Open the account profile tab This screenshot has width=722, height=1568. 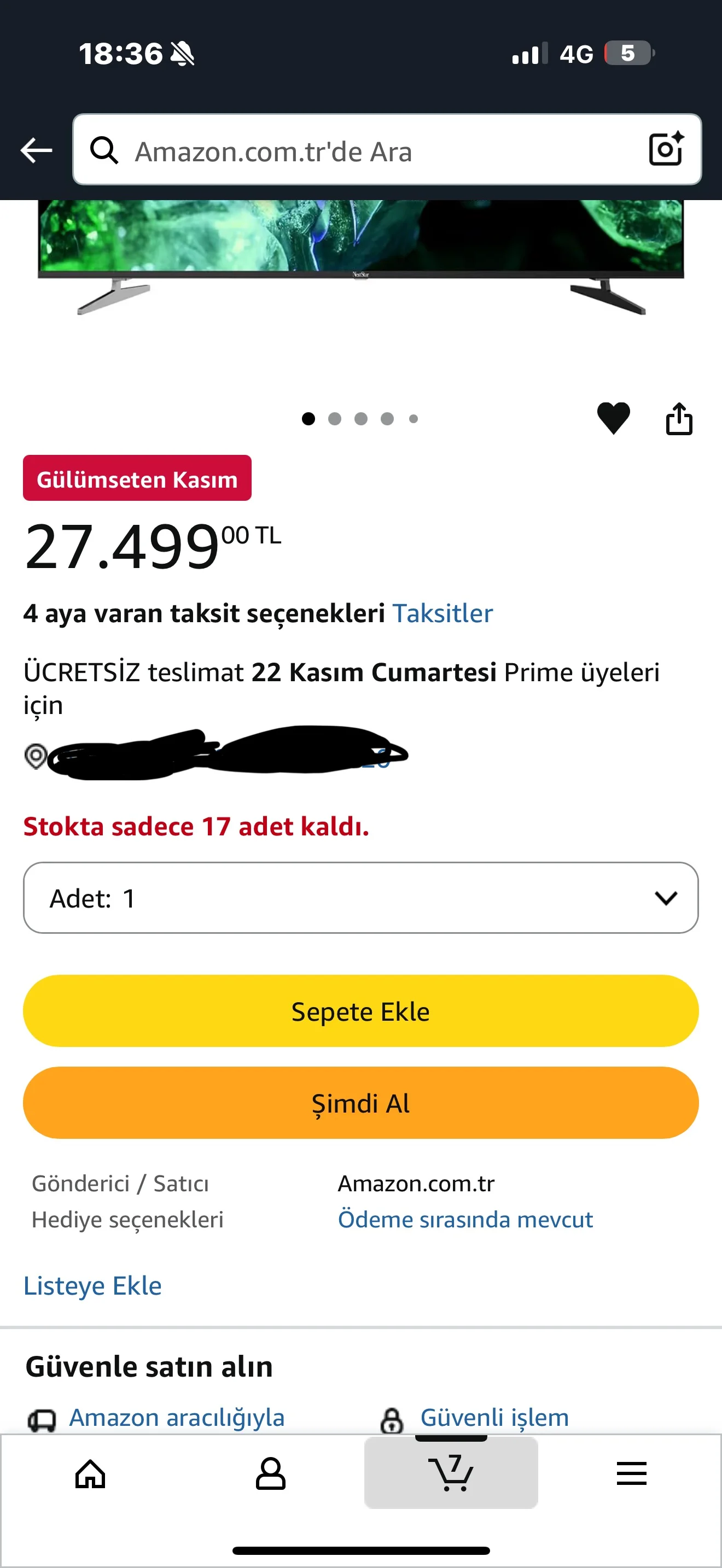point(270,1473)
